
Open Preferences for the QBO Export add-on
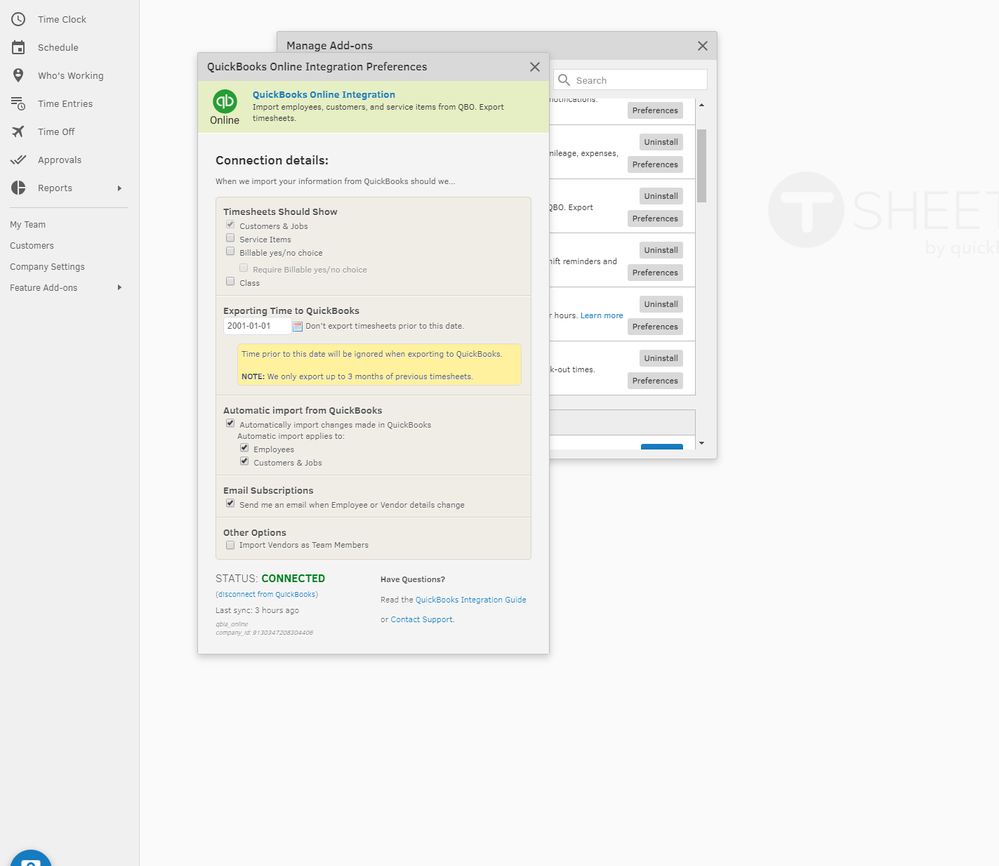pyautogui.click(x=655, y=219)
